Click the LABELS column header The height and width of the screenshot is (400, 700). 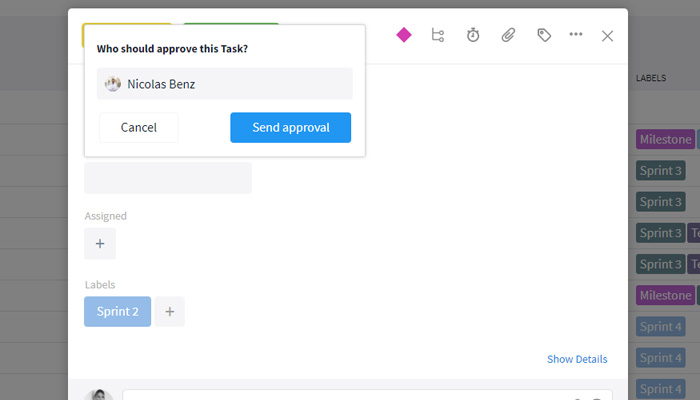651,78
